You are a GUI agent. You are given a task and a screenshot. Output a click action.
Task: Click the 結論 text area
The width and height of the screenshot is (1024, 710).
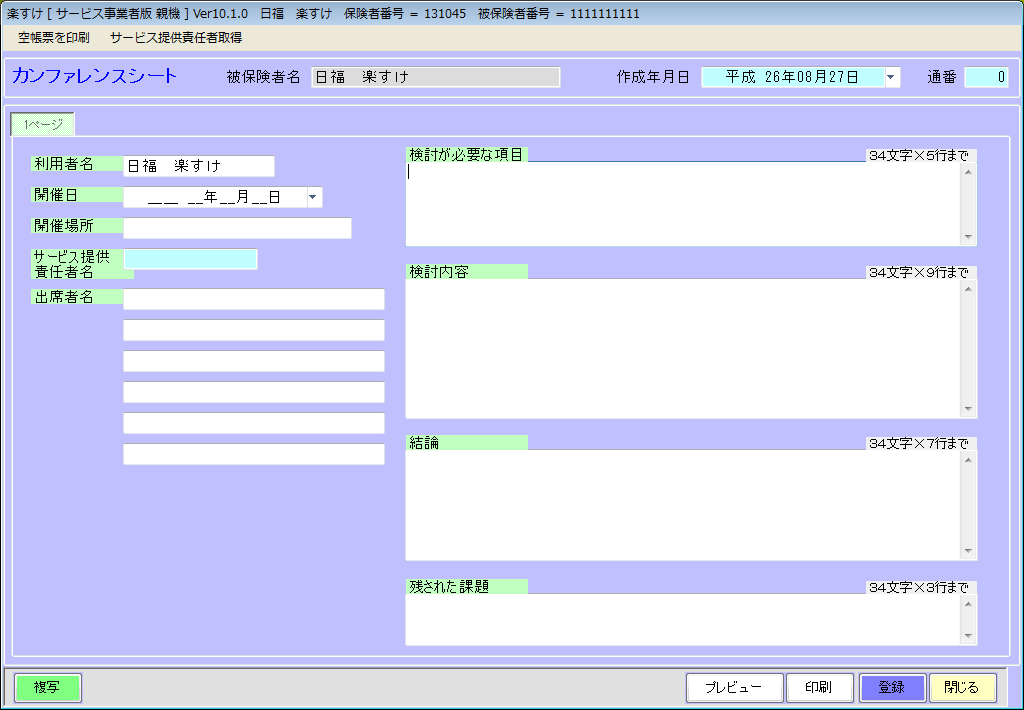click(x=683, y=505)
